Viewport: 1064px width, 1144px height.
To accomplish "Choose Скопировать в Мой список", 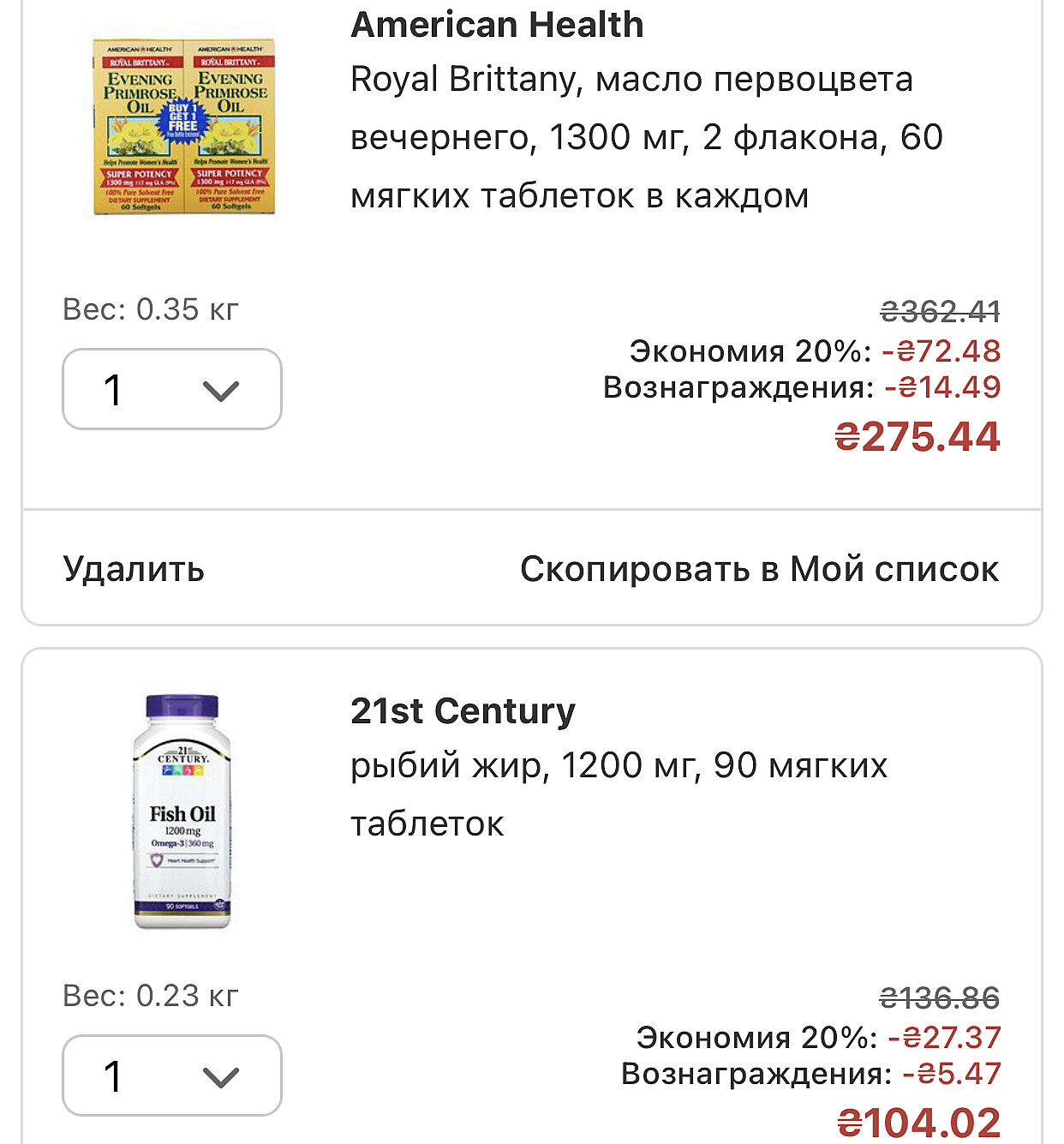I will point(759,569).
